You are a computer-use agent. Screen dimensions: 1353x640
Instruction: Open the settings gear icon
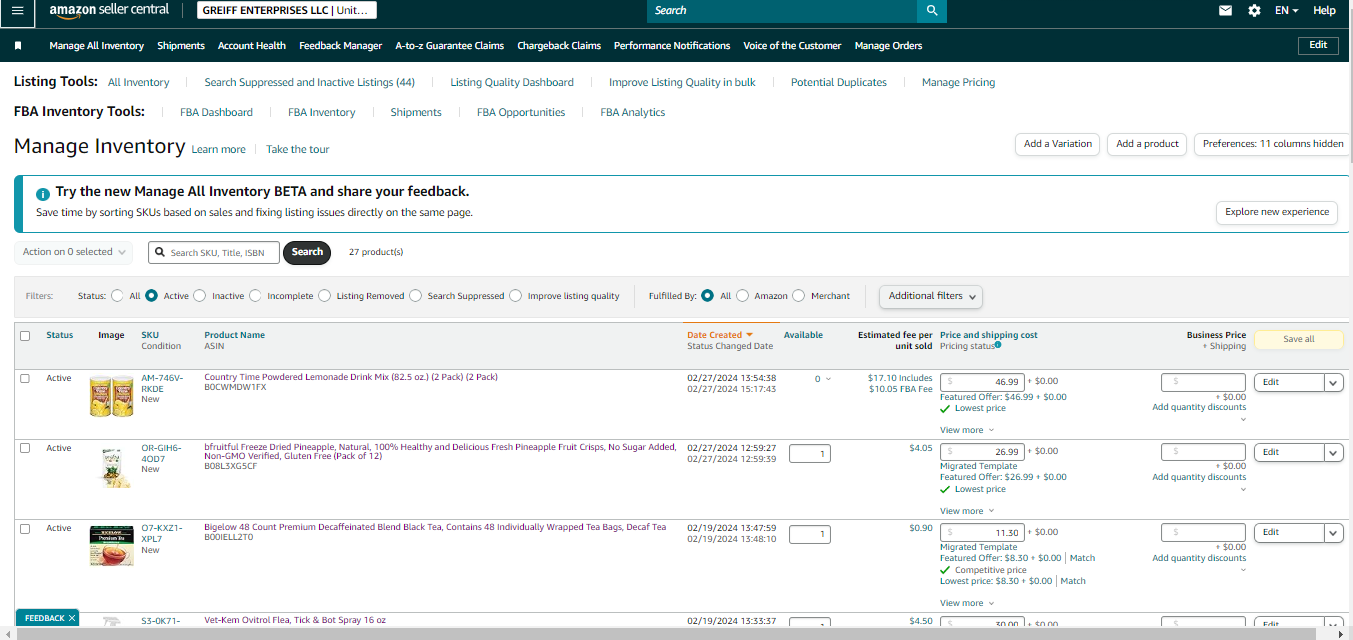coord(1254,10)
